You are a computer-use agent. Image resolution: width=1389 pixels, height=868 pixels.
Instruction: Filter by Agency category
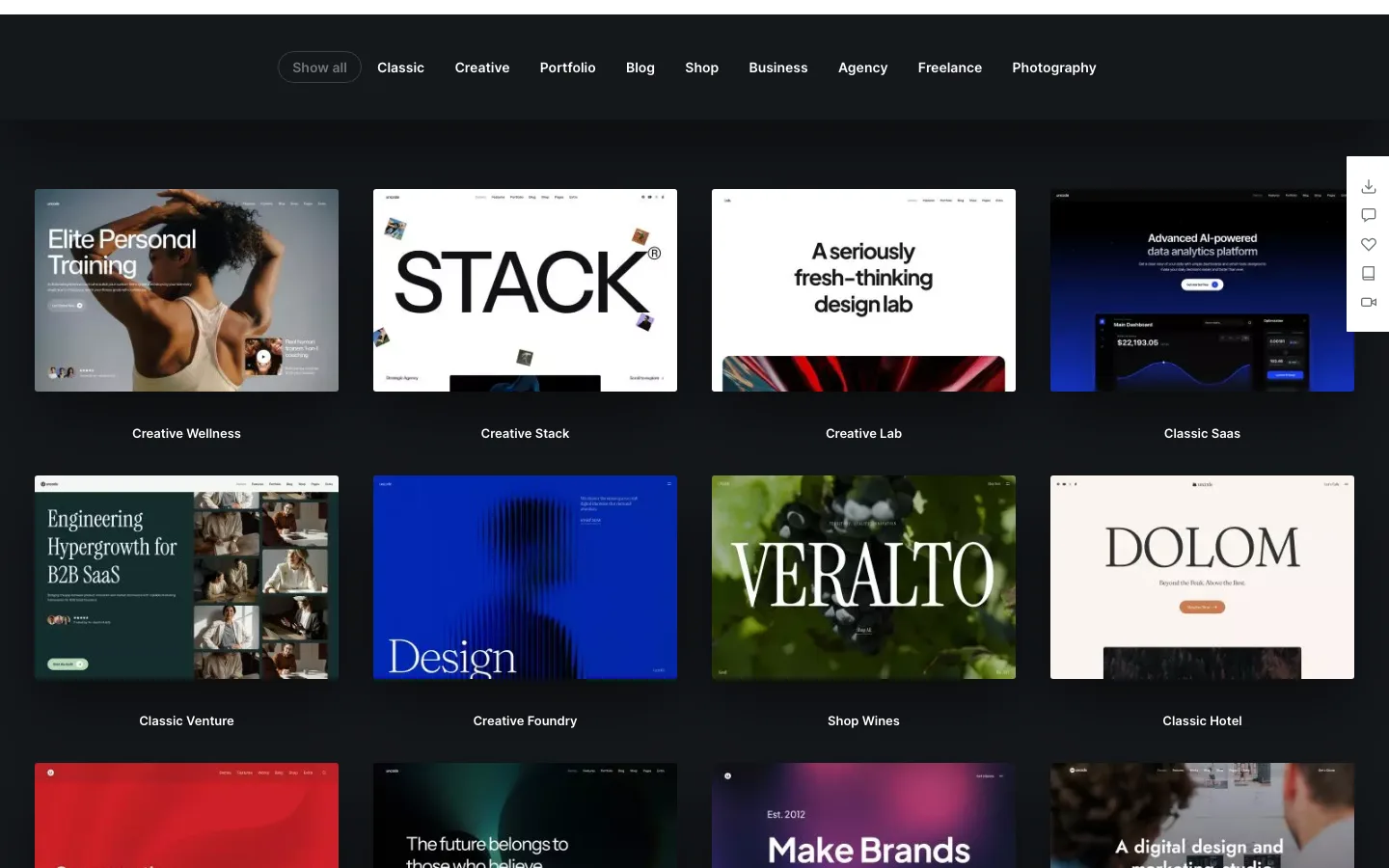point(862,68)
